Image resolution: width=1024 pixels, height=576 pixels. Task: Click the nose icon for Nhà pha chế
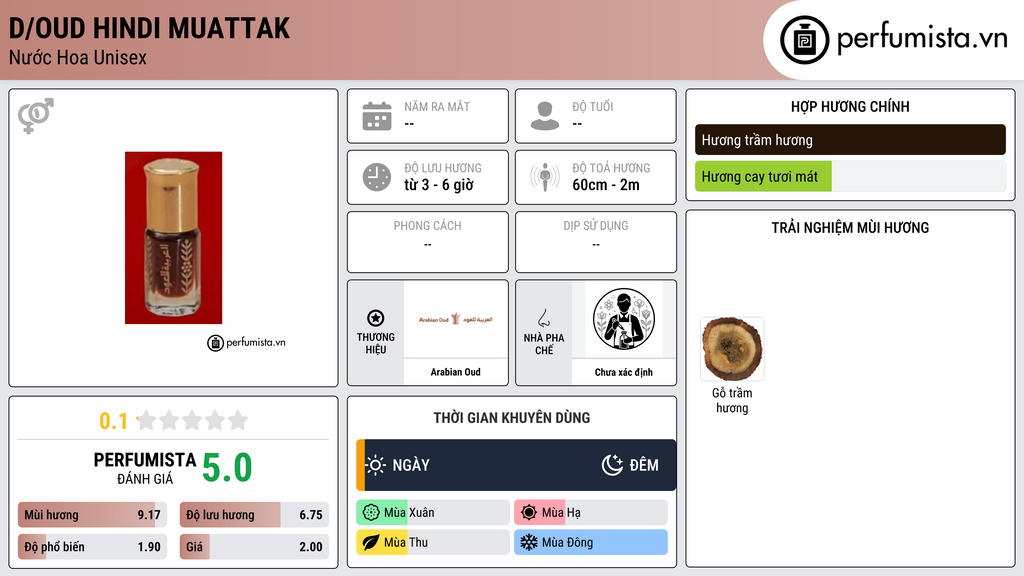[x=543, y=319]
